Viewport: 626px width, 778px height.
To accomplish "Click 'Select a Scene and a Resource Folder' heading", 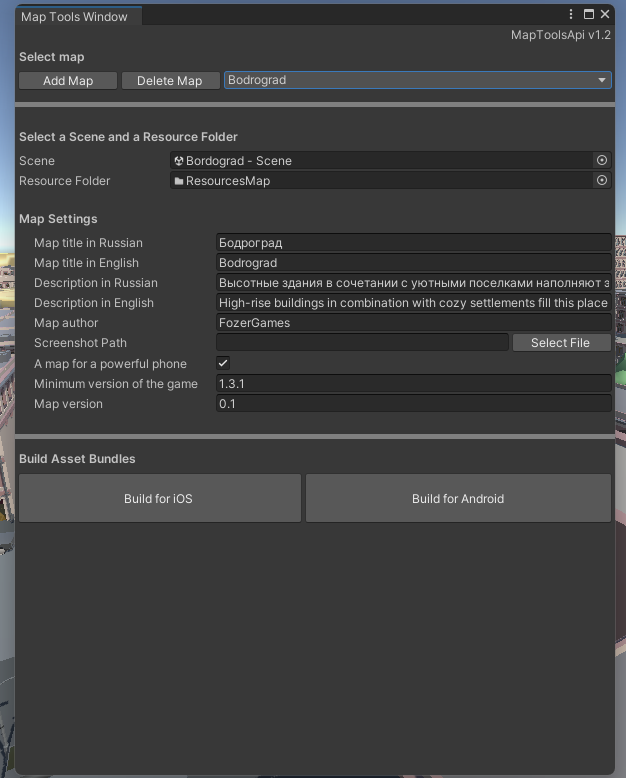I will coord(128,136).
